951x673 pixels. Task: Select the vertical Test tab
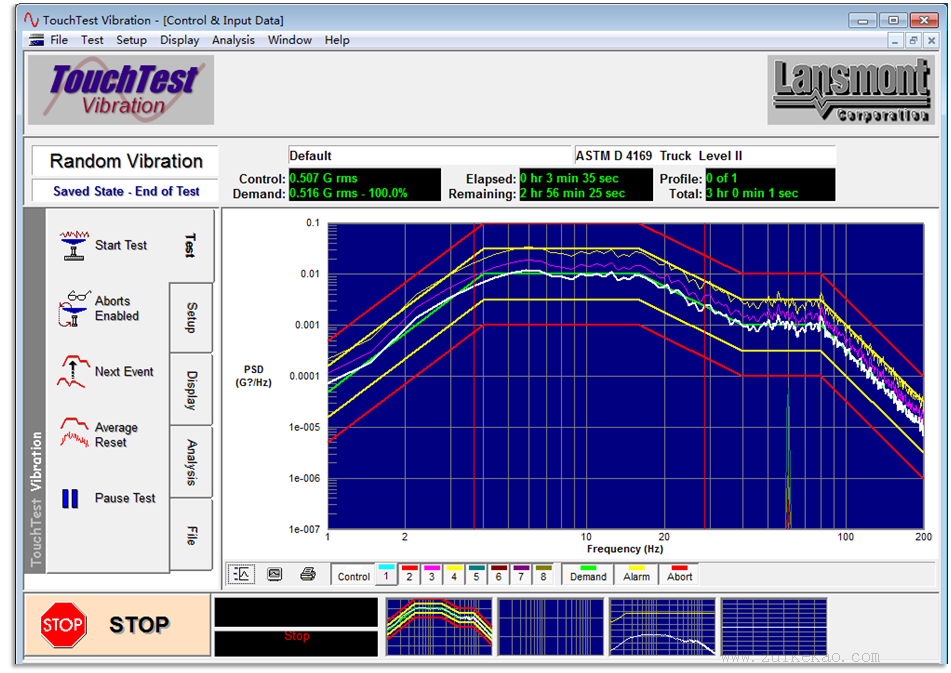tap(190, 246)
